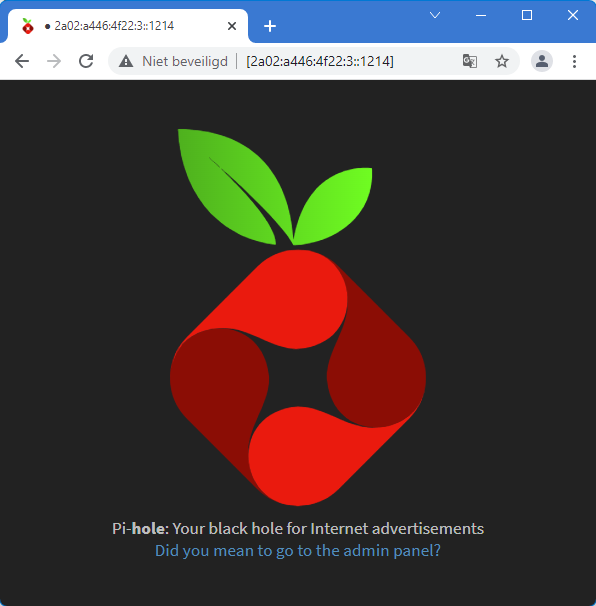Reload the Pi-hole page
596x606 pixels.
click(x=86, y=61)
